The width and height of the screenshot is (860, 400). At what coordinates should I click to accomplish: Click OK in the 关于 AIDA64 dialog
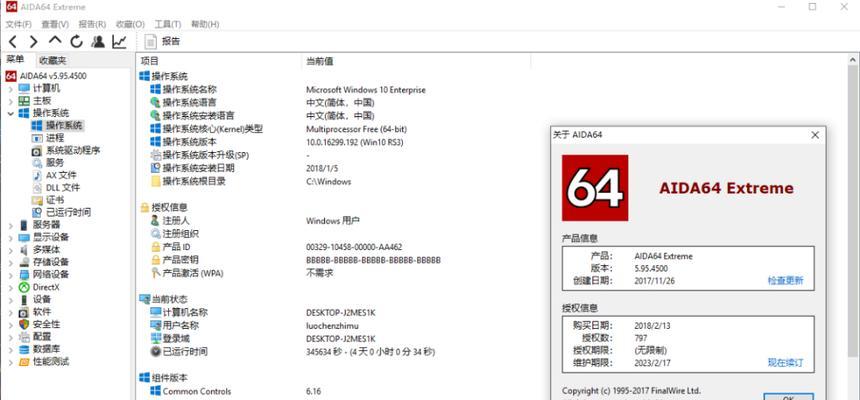tap(788, 396)
